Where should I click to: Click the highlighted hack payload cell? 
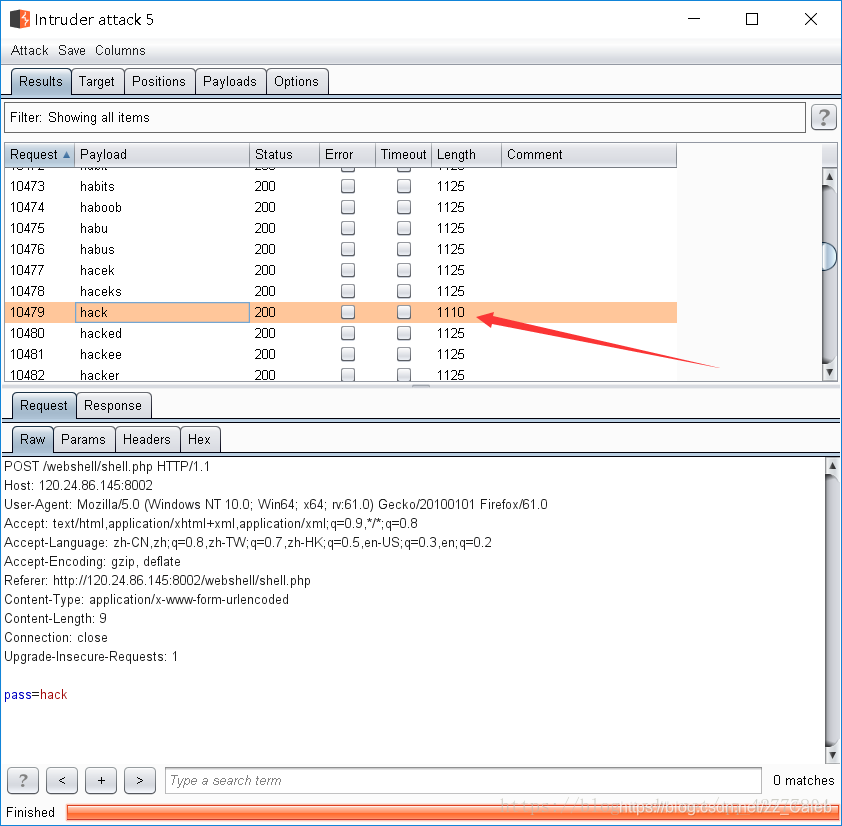click(162, 312)
